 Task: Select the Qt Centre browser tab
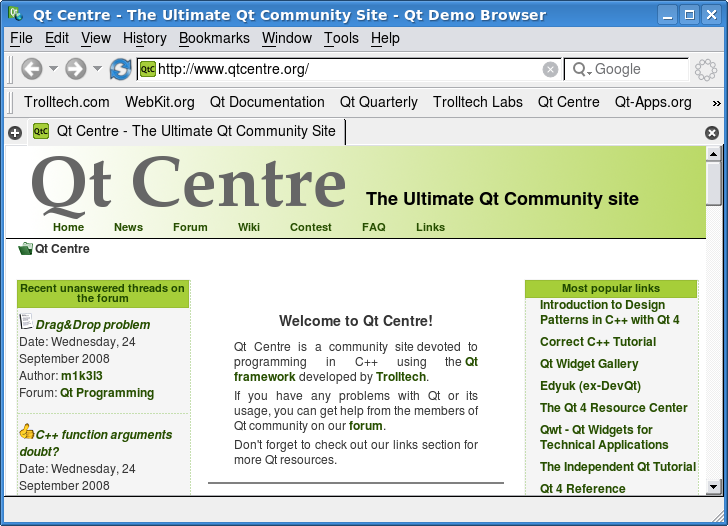[187, 131]
